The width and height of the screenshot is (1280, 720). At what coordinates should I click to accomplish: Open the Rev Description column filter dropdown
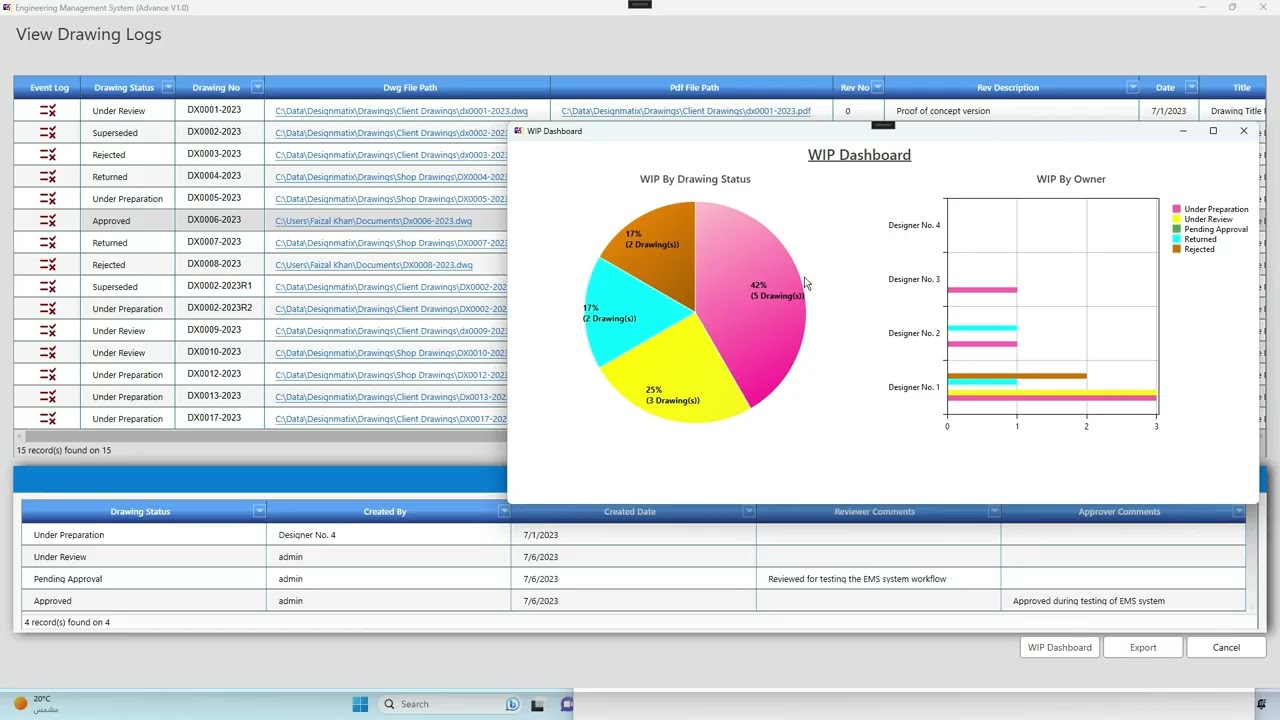(x=1132, y=87)
